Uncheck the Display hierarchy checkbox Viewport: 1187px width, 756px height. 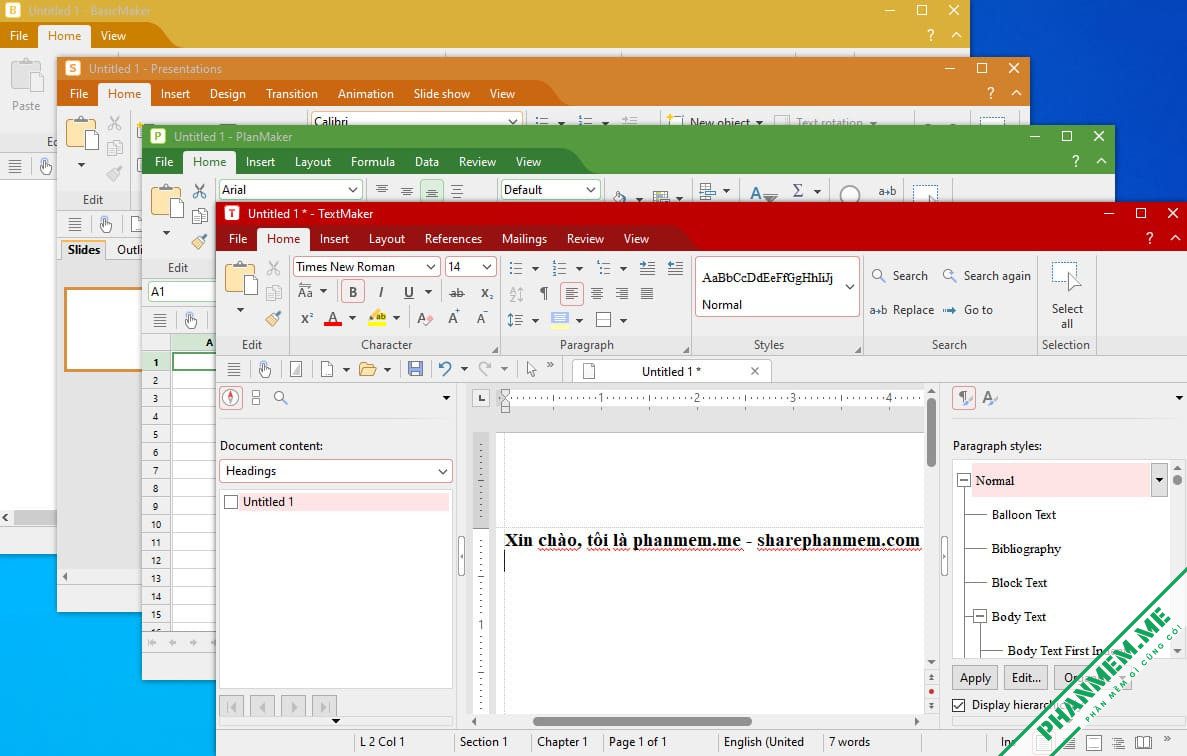click(x=958, y=705)
